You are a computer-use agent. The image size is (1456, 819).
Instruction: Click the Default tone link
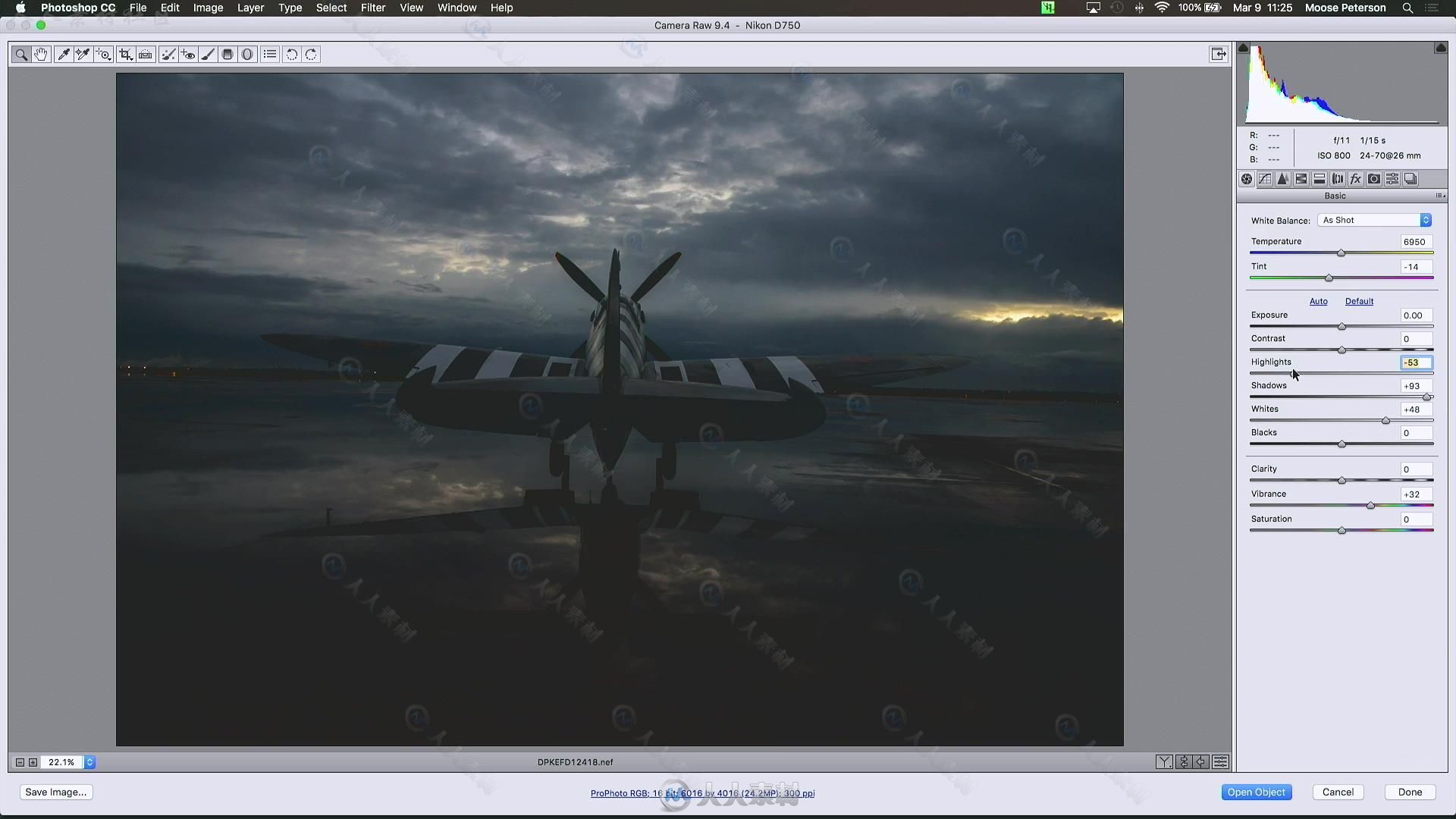1359,301
